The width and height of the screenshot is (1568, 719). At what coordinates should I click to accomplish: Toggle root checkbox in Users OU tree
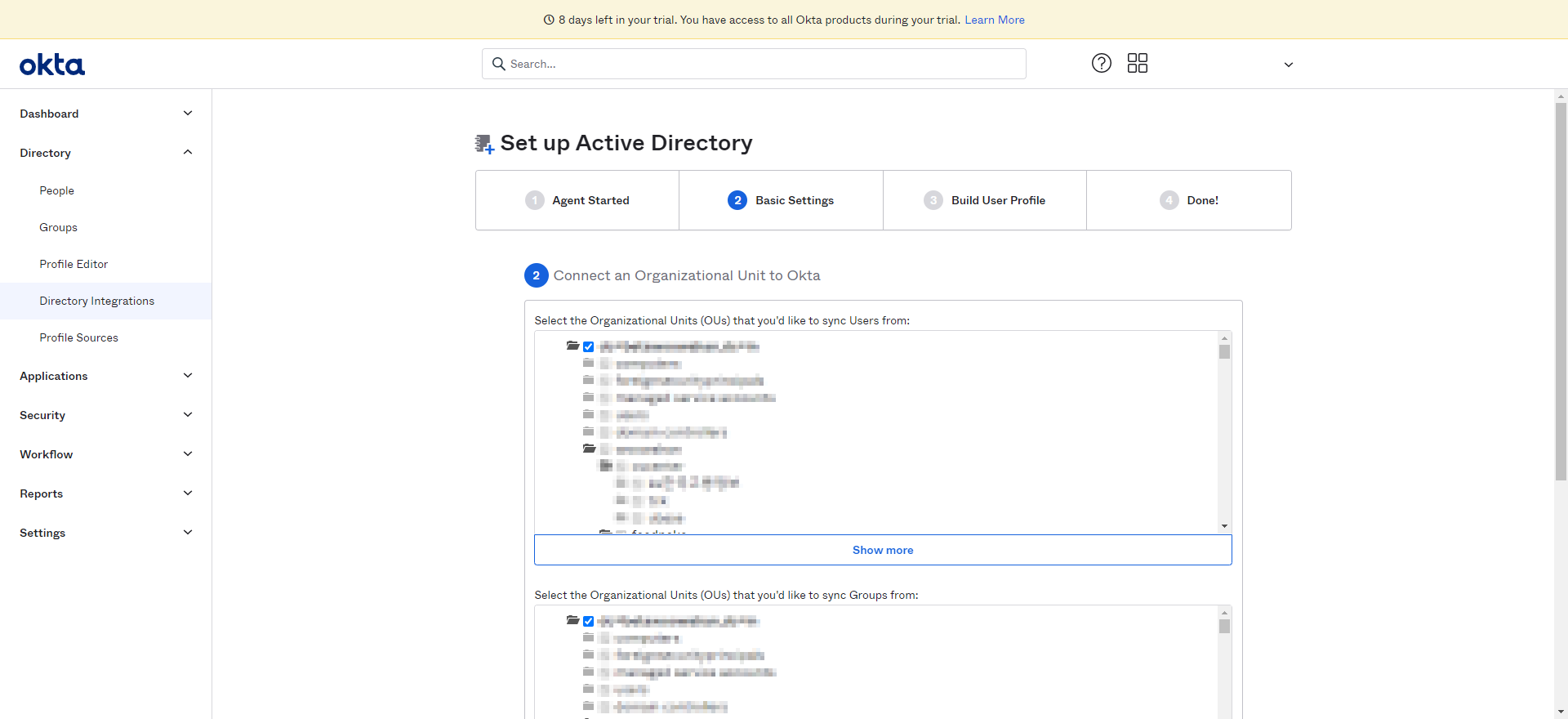(x=589, y=346)
